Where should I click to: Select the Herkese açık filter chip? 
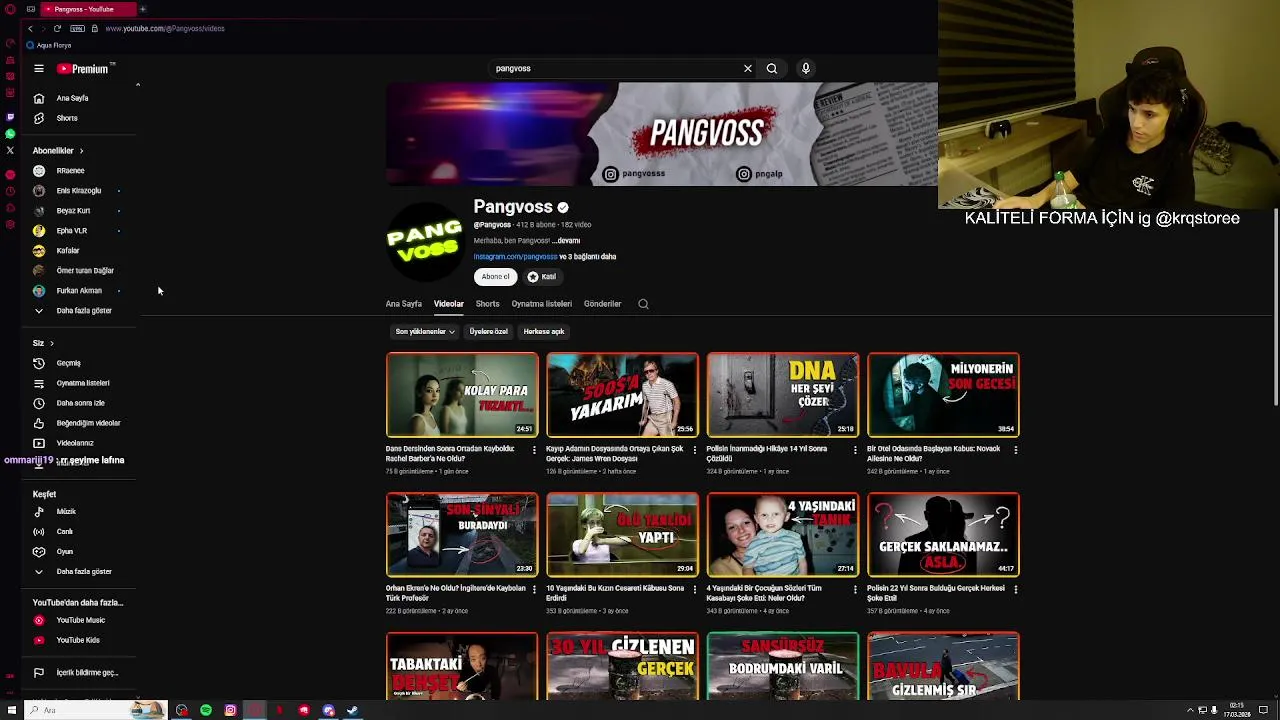[544, 331]
